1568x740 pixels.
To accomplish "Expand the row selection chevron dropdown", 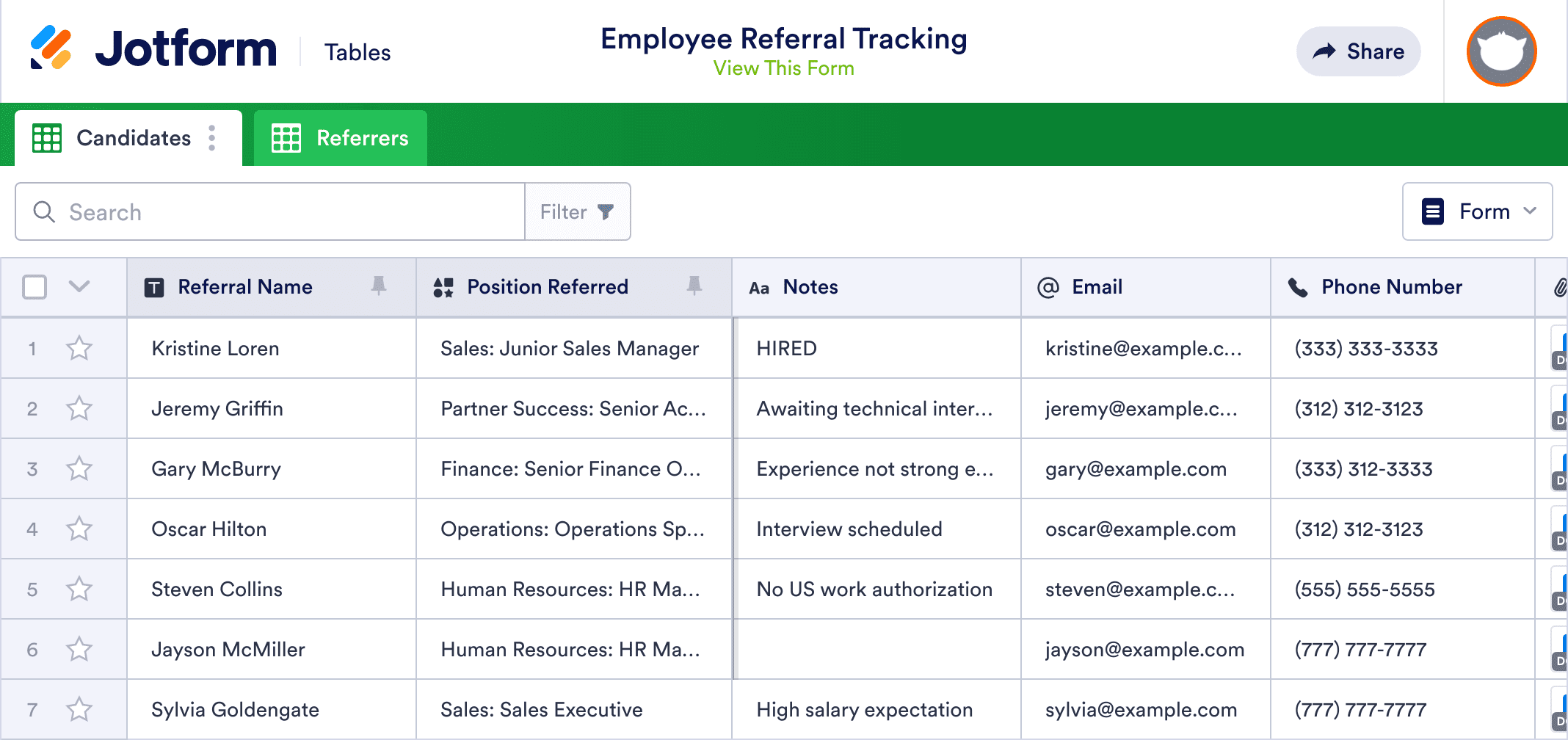I will point(79,286).
